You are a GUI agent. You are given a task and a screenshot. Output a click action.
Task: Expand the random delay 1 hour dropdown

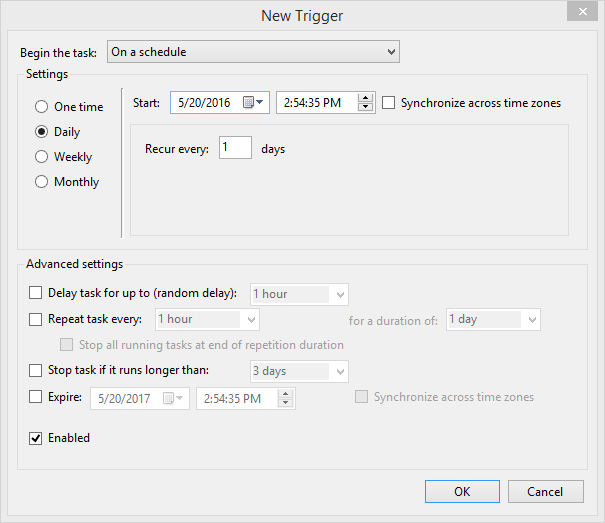point(299,295)
